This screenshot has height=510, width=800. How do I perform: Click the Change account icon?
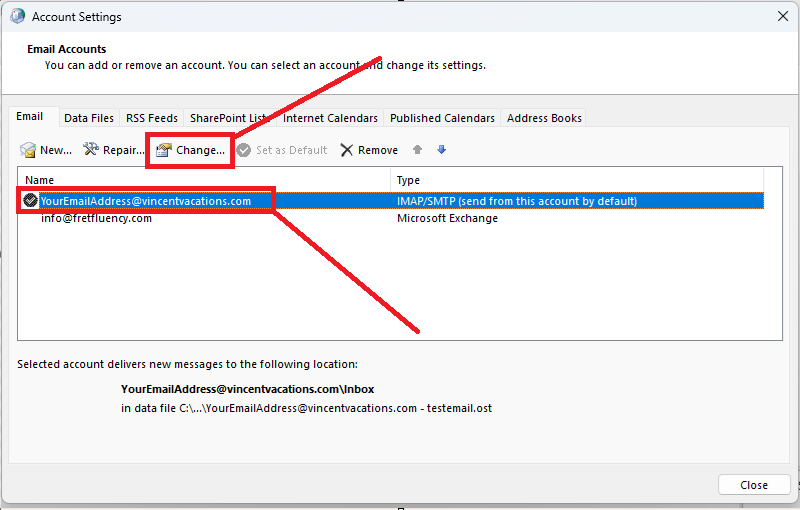pyautogui.click(x=163, y=150)
